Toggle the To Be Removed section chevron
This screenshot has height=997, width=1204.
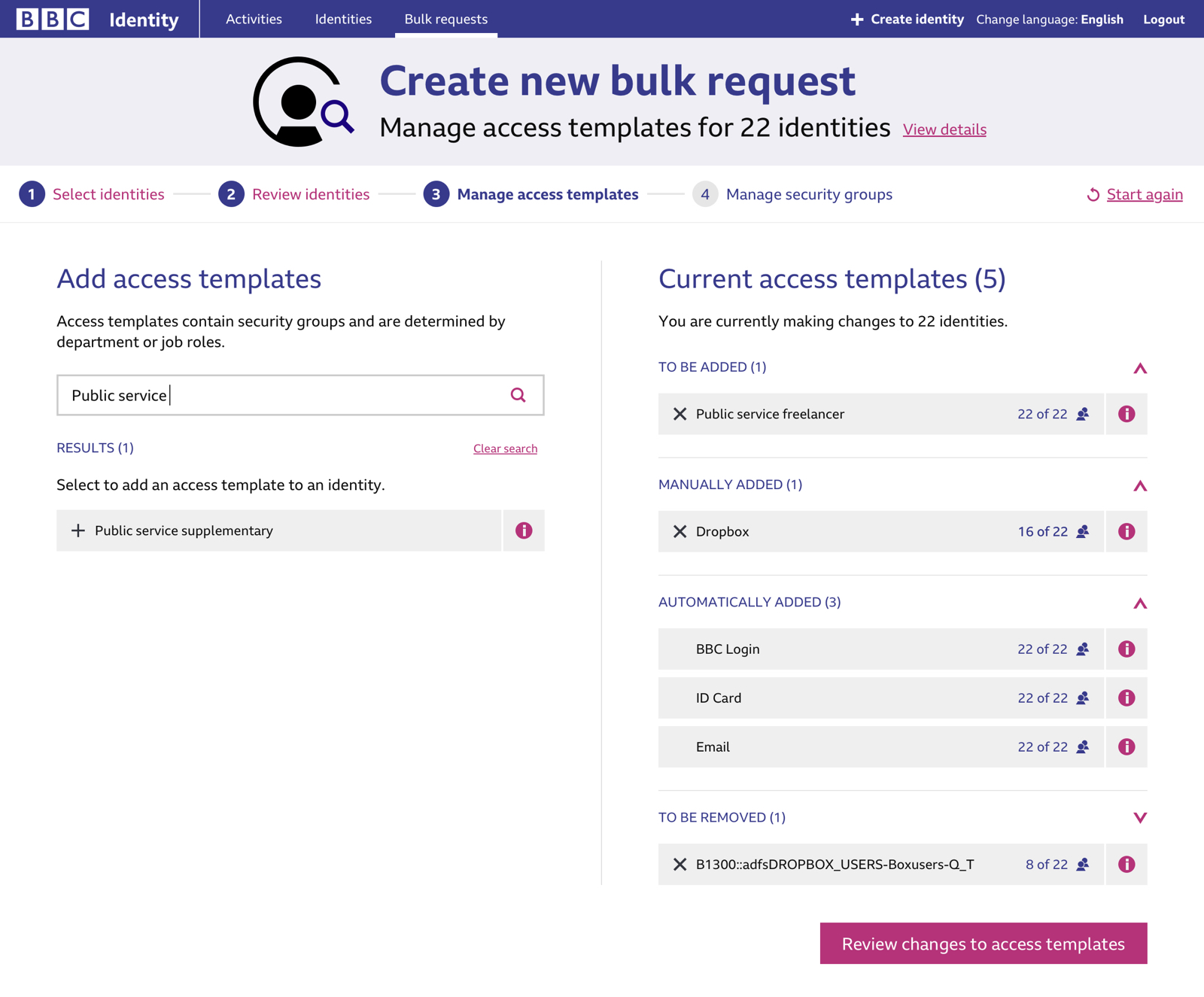coord(1140,818)
